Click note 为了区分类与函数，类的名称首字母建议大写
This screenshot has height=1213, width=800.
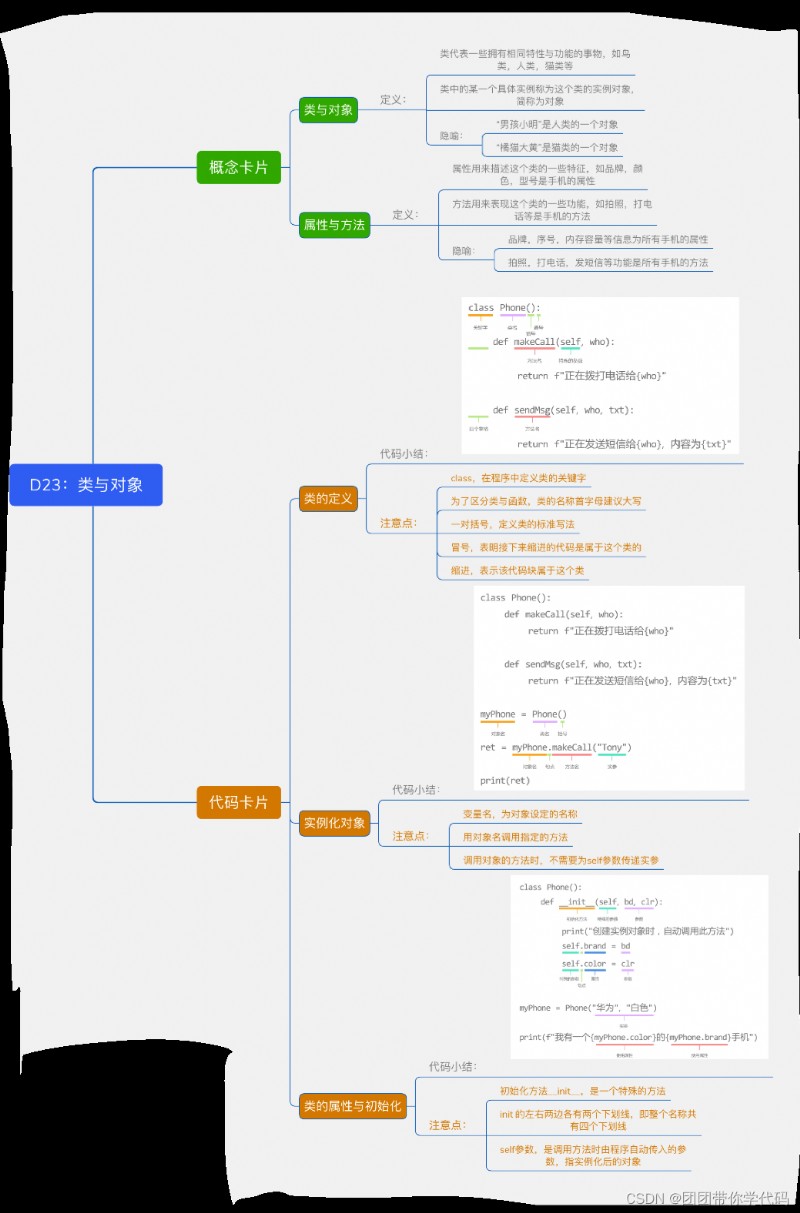(x=546, y=502)
